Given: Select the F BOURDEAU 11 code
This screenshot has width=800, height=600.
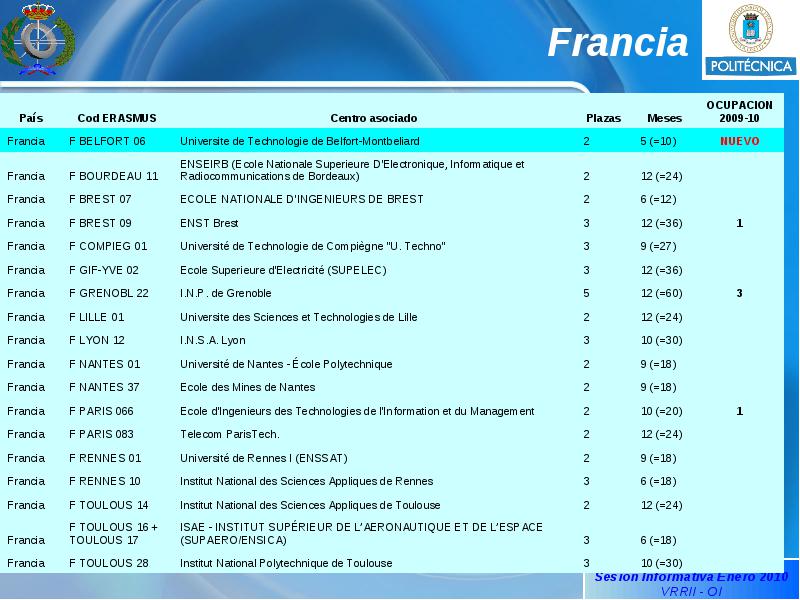Looking at the screenshot, I should (x=113, y=176).
